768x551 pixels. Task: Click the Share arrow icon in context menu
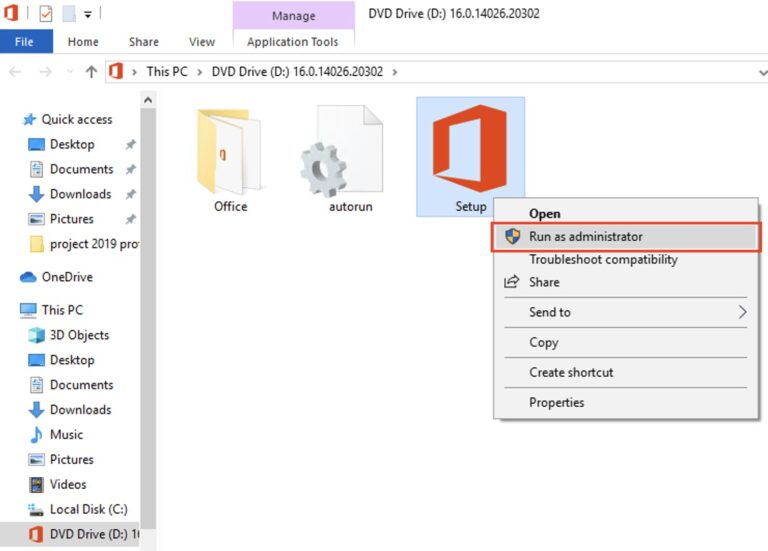coord(511,282)
